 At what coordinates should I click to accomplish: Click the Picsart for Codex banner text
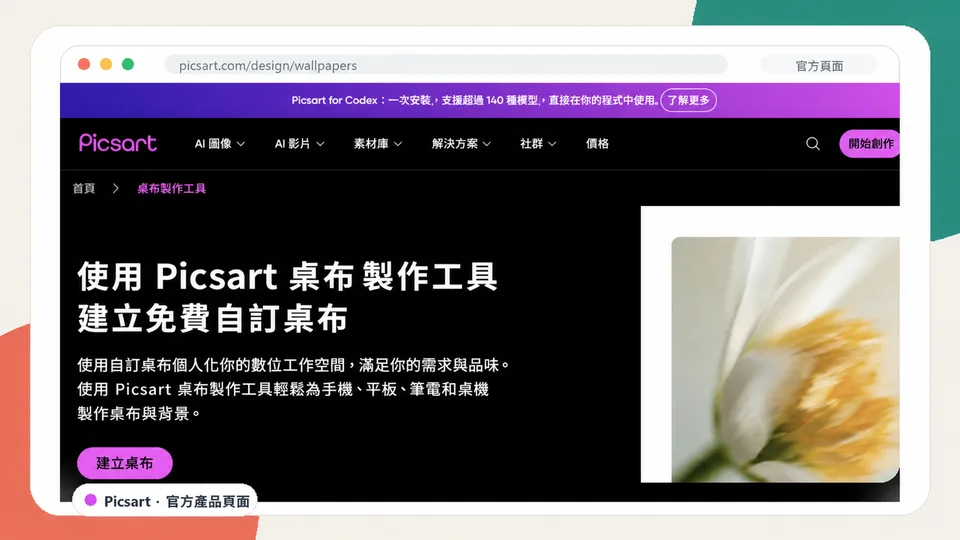474,100
